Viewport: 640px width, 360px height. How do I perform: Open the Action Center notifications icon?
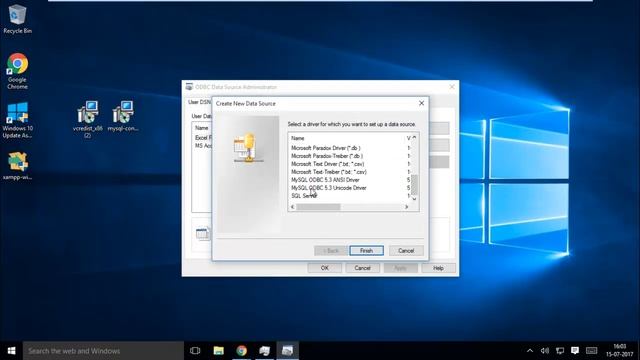click(575, 351)
